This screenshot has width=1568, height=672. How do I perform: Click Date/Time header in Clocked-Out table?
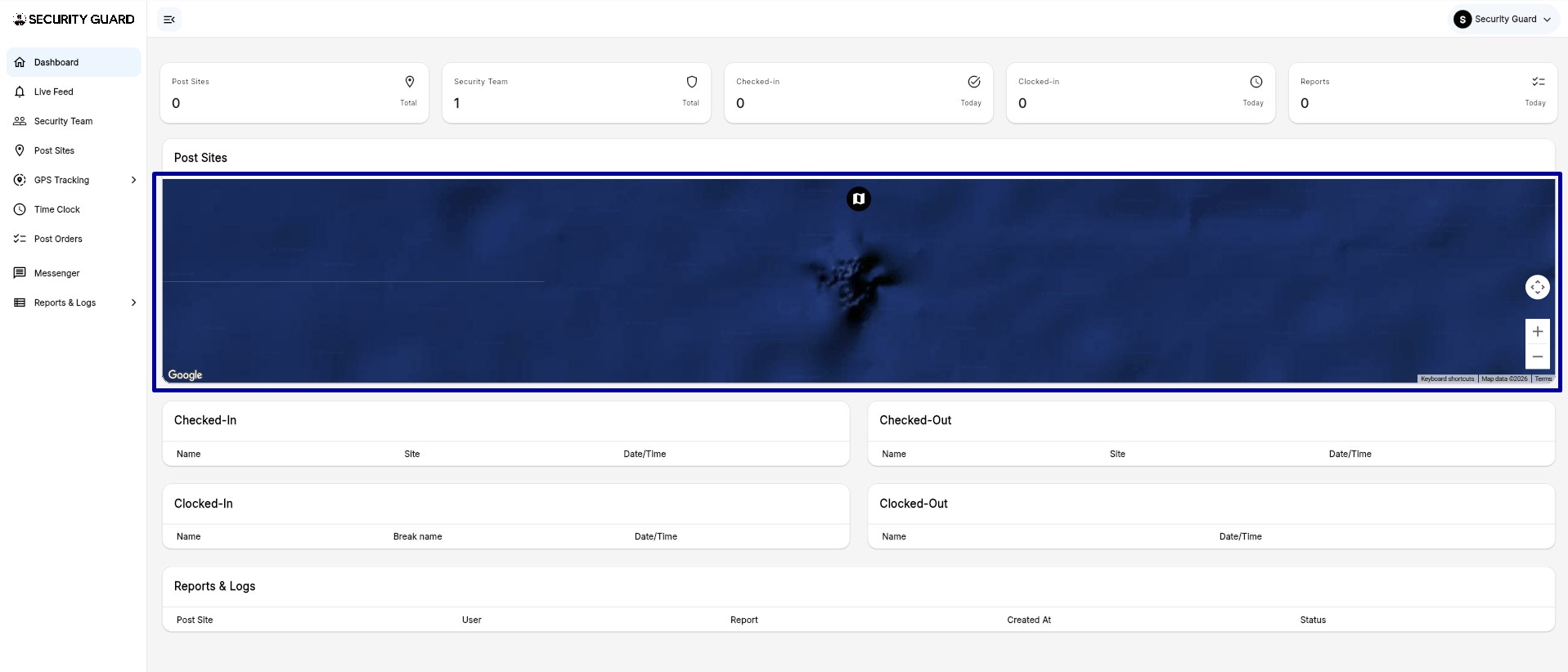pos(1241,536)
